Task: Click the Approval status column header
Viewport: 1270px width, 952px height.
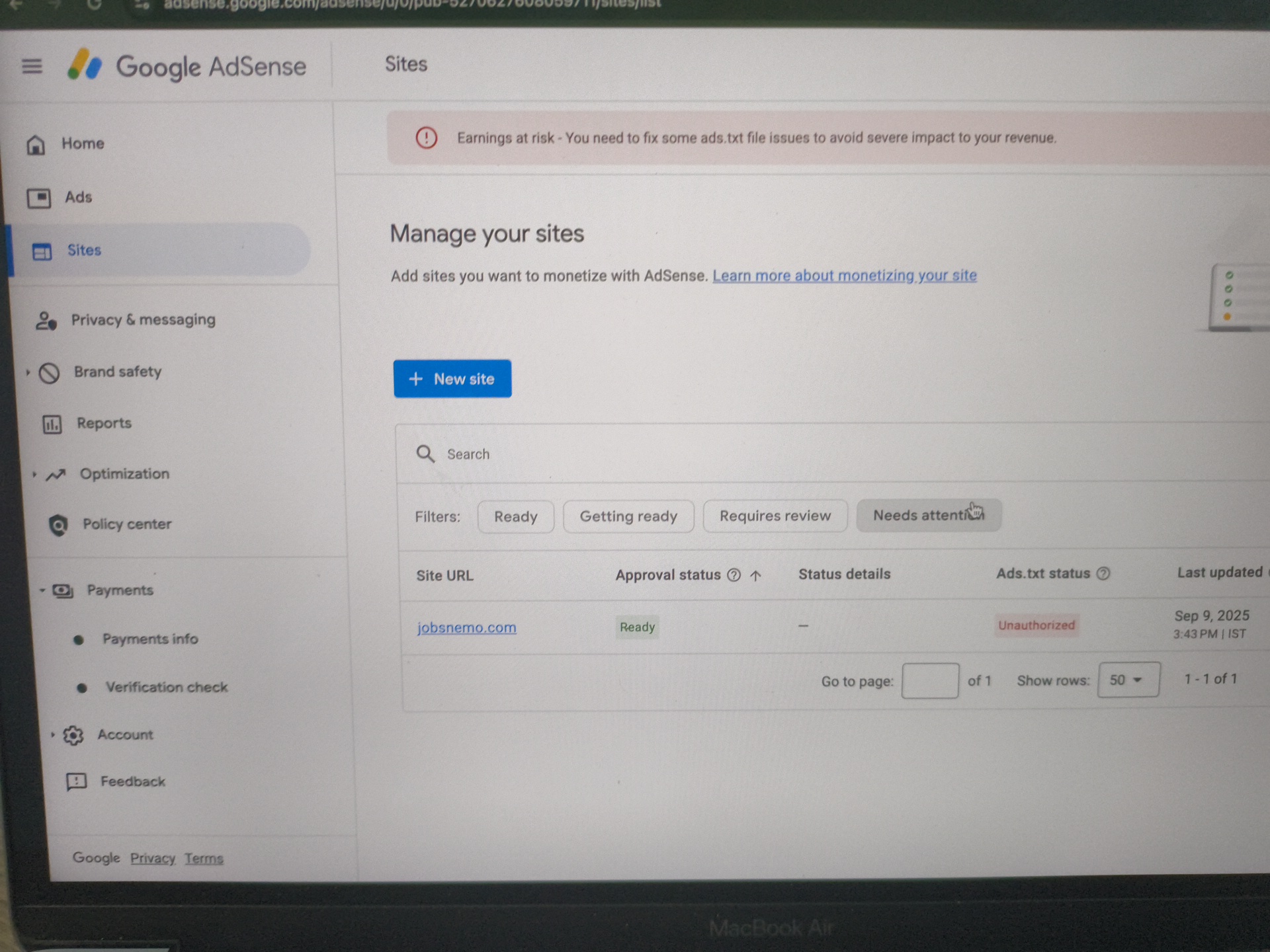Action: tap(668, 575)
